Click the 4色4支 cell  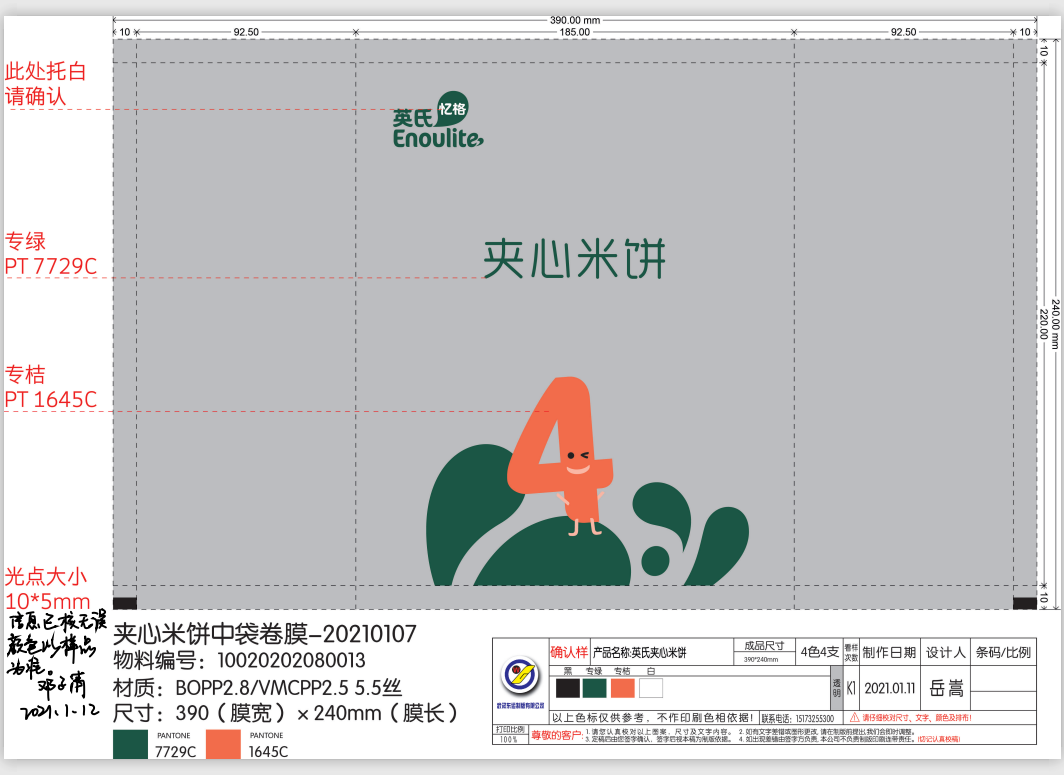tap(819, 652)
